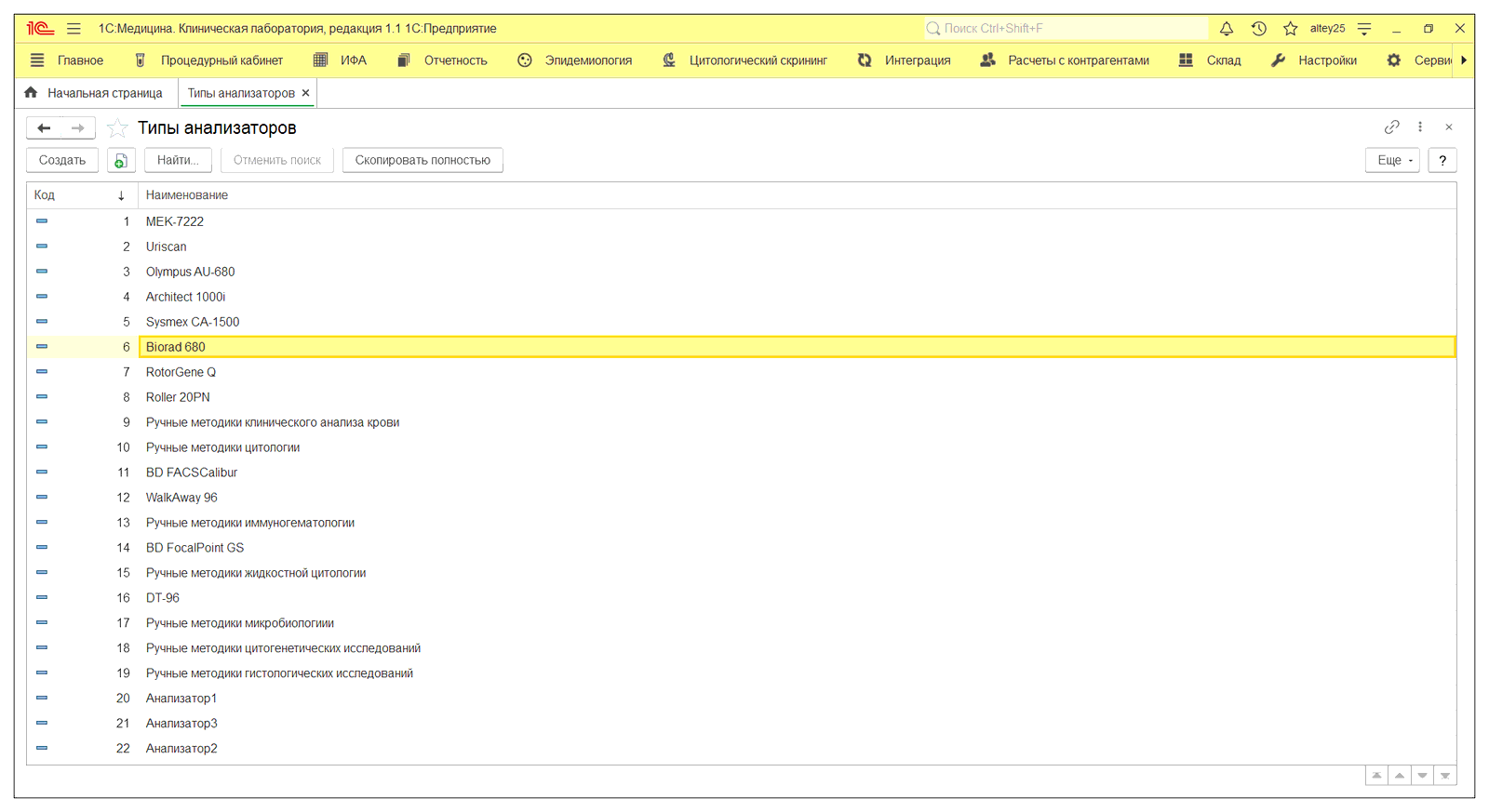The width and height of the screenshot is (1489, 812).
Task: Jump to list beginning arrow button
Action: point(1377,776)
